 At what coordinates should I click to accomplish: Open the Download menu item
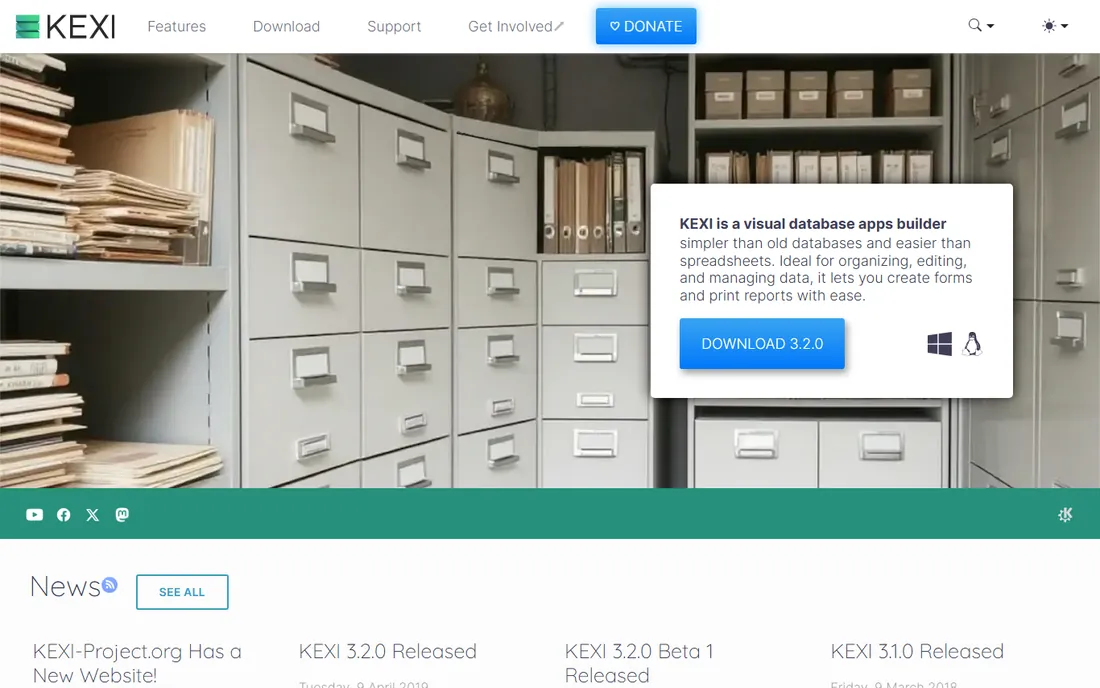(286, 27)
